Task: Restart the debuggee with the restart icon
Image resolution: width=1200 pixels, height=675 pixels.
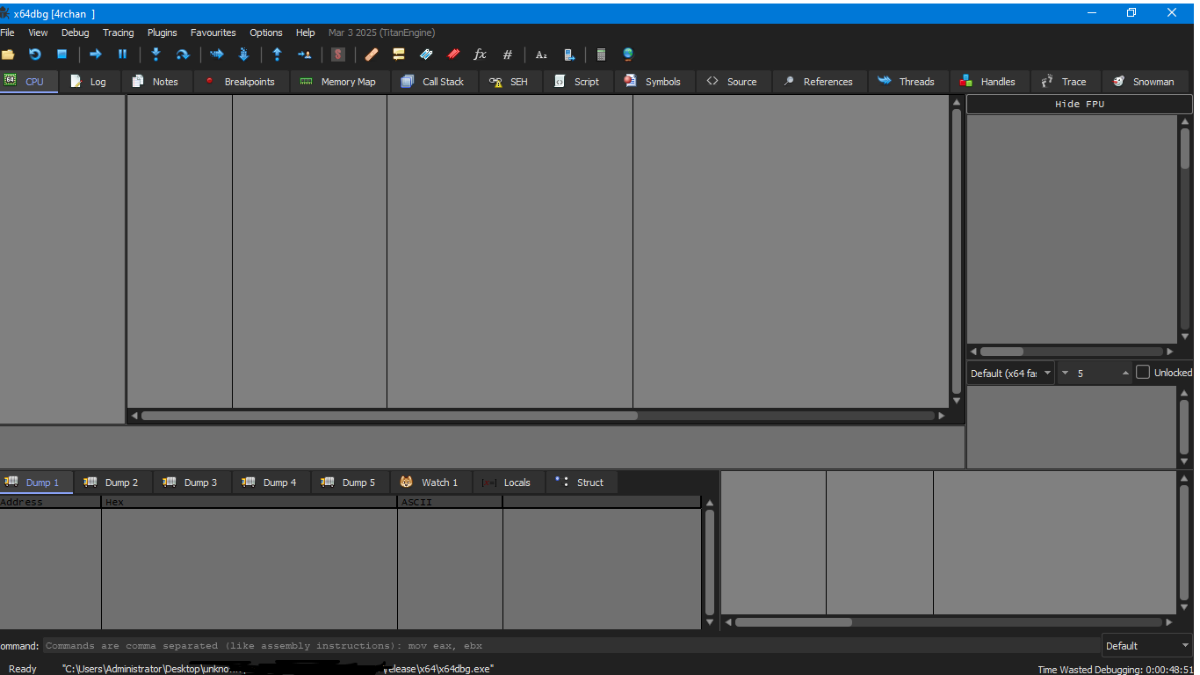Action: [35, 54]
